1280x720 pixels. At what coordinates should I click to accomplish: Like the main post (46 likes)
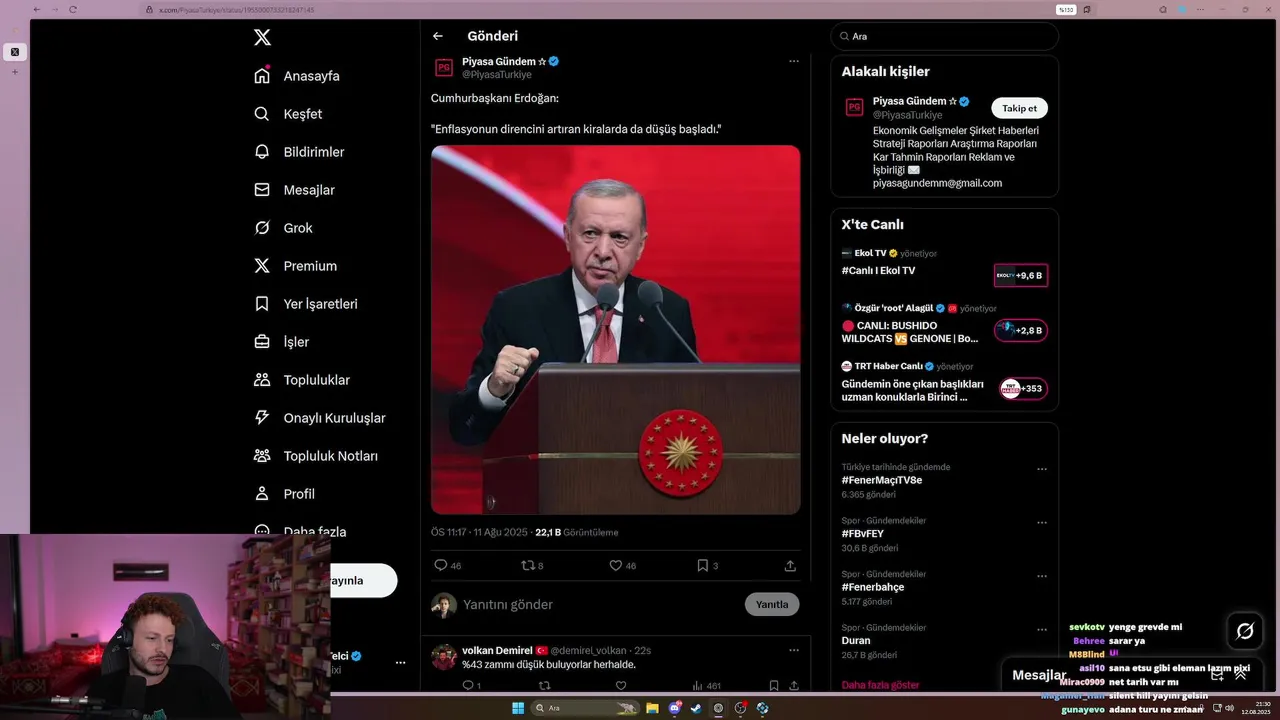coord(622,565)
